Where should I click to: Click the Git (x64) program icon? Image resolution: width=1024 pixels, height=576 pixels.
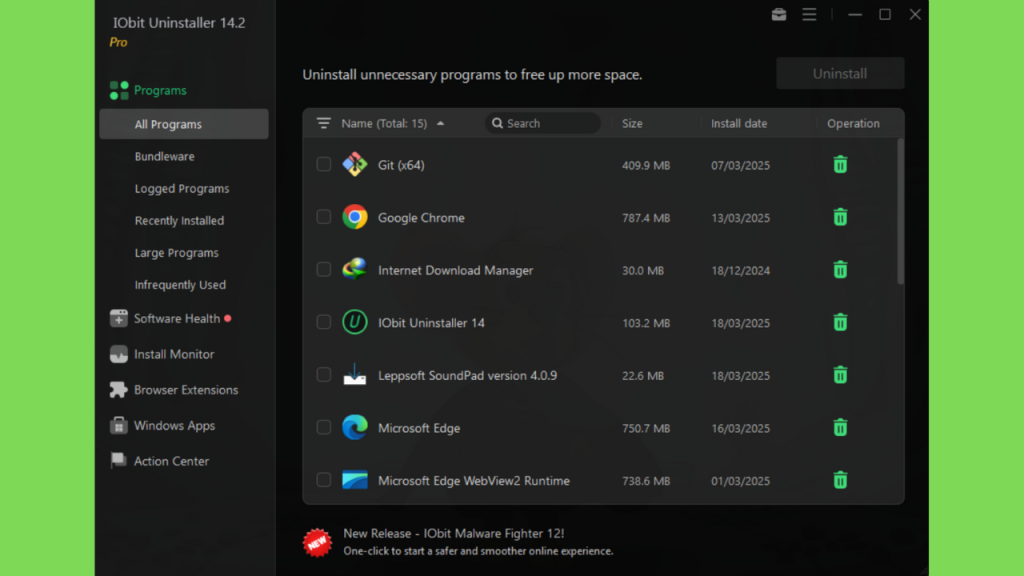(355, 165)
